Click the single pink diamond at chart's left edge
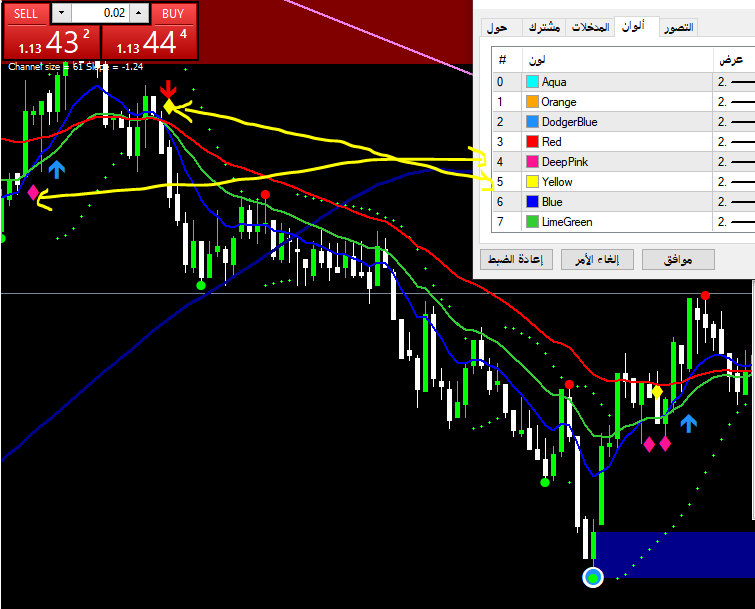755x609 pixels. coord(33,192)
